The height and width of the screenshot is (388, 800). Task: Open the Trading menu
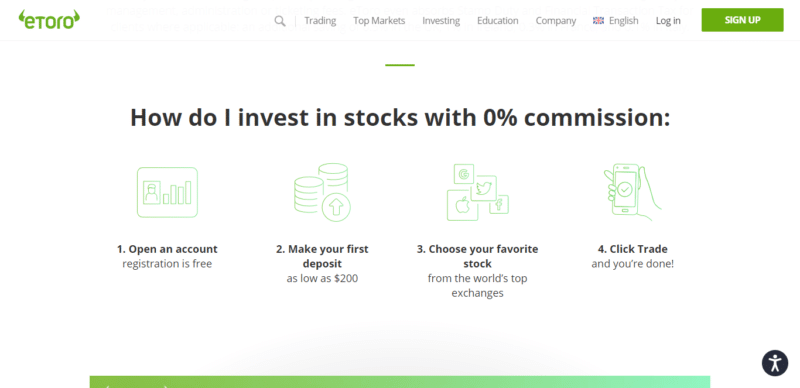[x=320, y=20]
